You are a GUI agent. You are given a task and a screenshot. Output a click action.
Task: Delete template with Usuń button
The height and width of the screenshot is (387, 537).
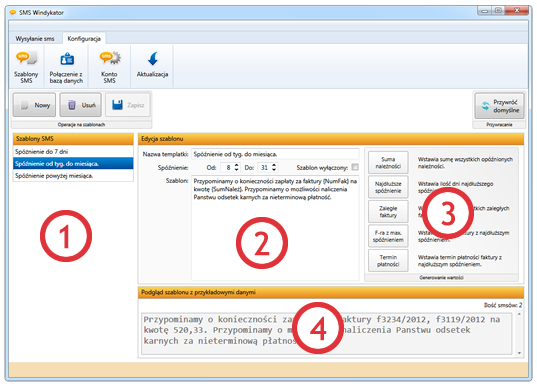80,105
